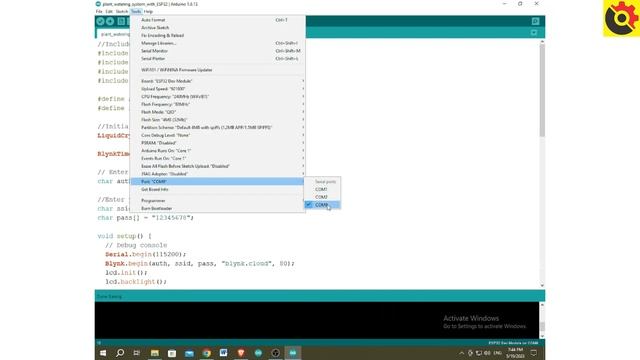Open the notification center icon

[534, 353]
